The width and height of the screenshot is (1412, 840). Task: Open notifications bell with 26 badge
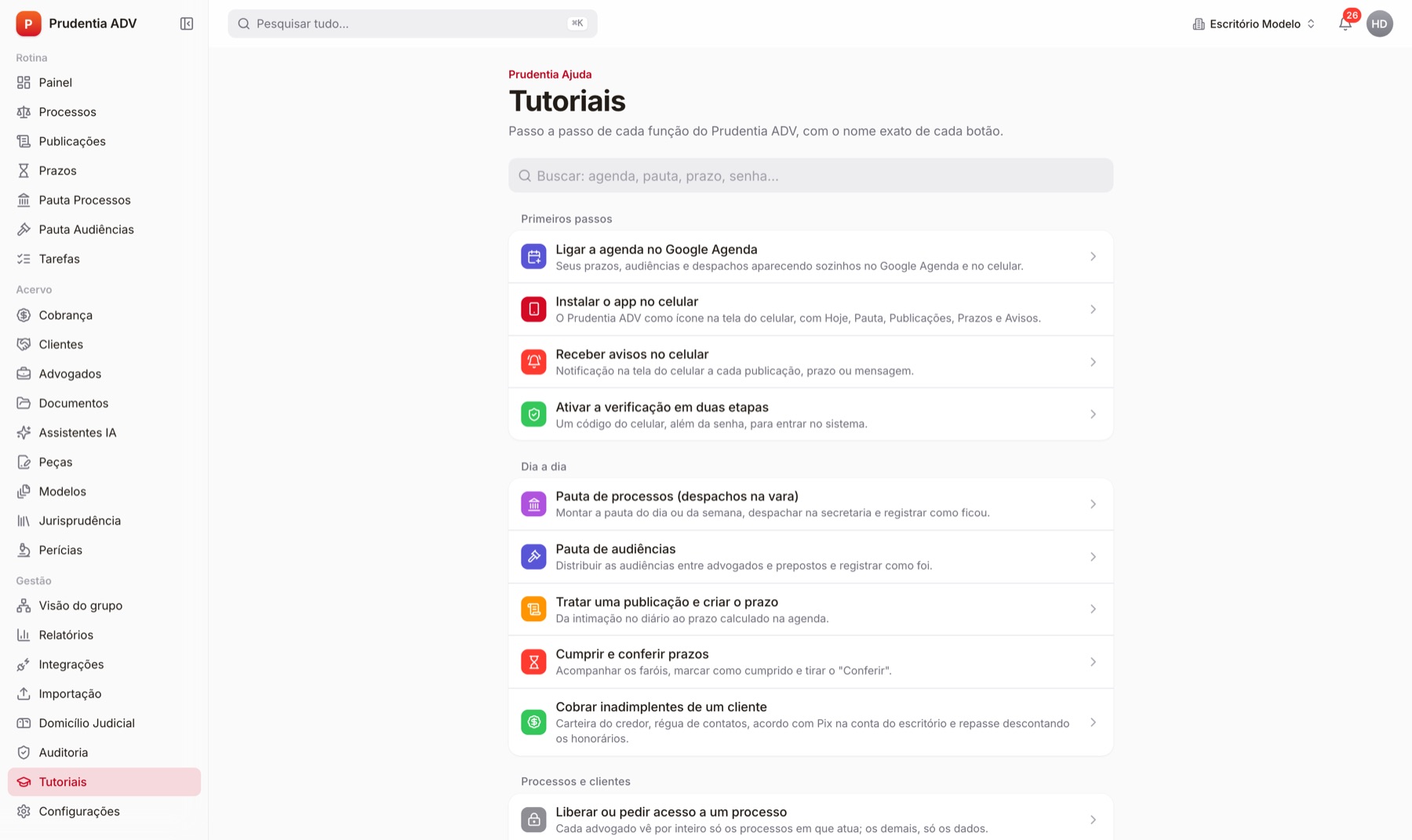(x=1345, y=24)
